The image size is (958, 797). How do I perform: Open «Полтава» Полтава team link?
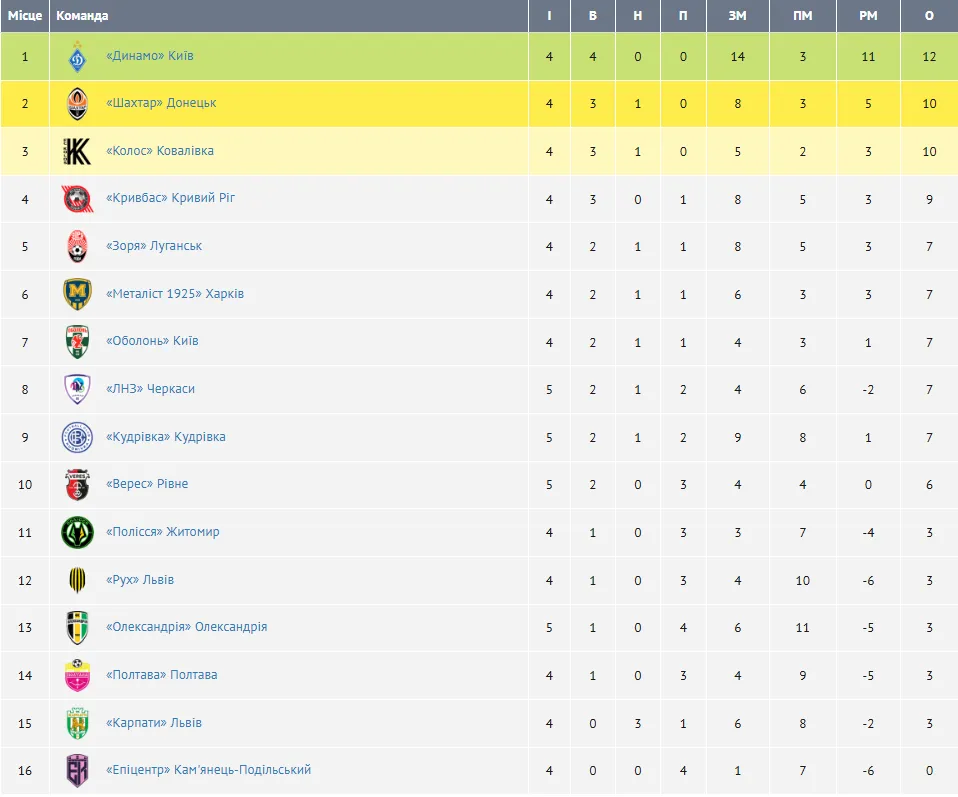pos(161,675)
